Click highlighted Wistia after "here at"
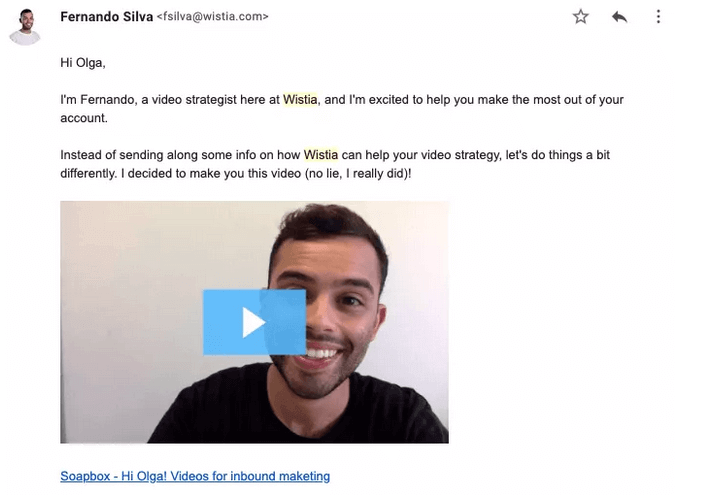 [x=300, y=99]
